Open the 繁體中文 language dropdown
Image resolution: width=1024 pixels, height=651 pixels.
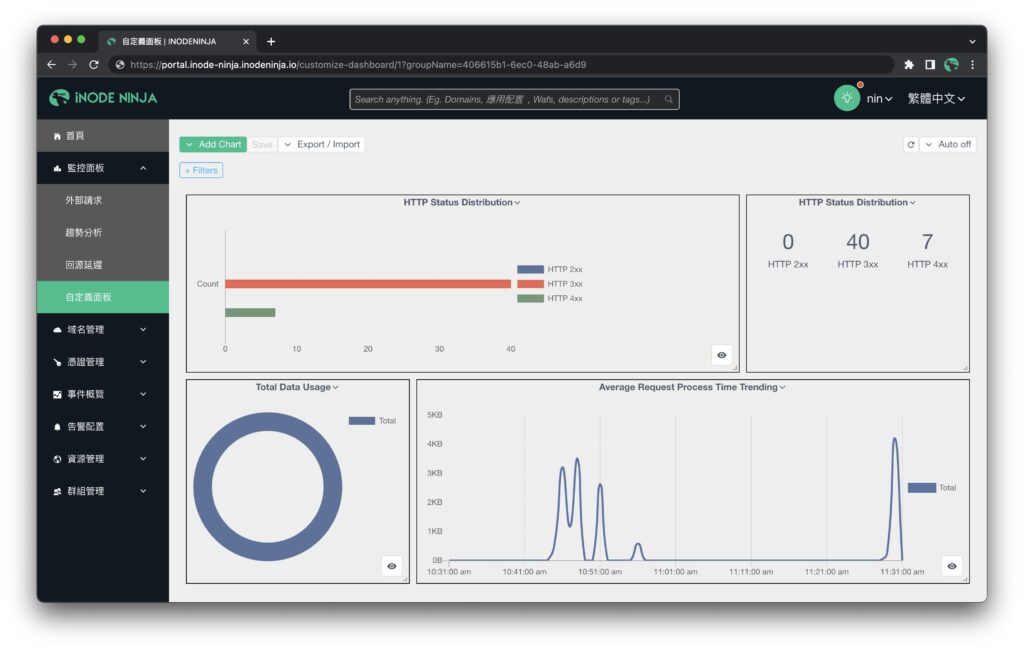coord(936,99)
